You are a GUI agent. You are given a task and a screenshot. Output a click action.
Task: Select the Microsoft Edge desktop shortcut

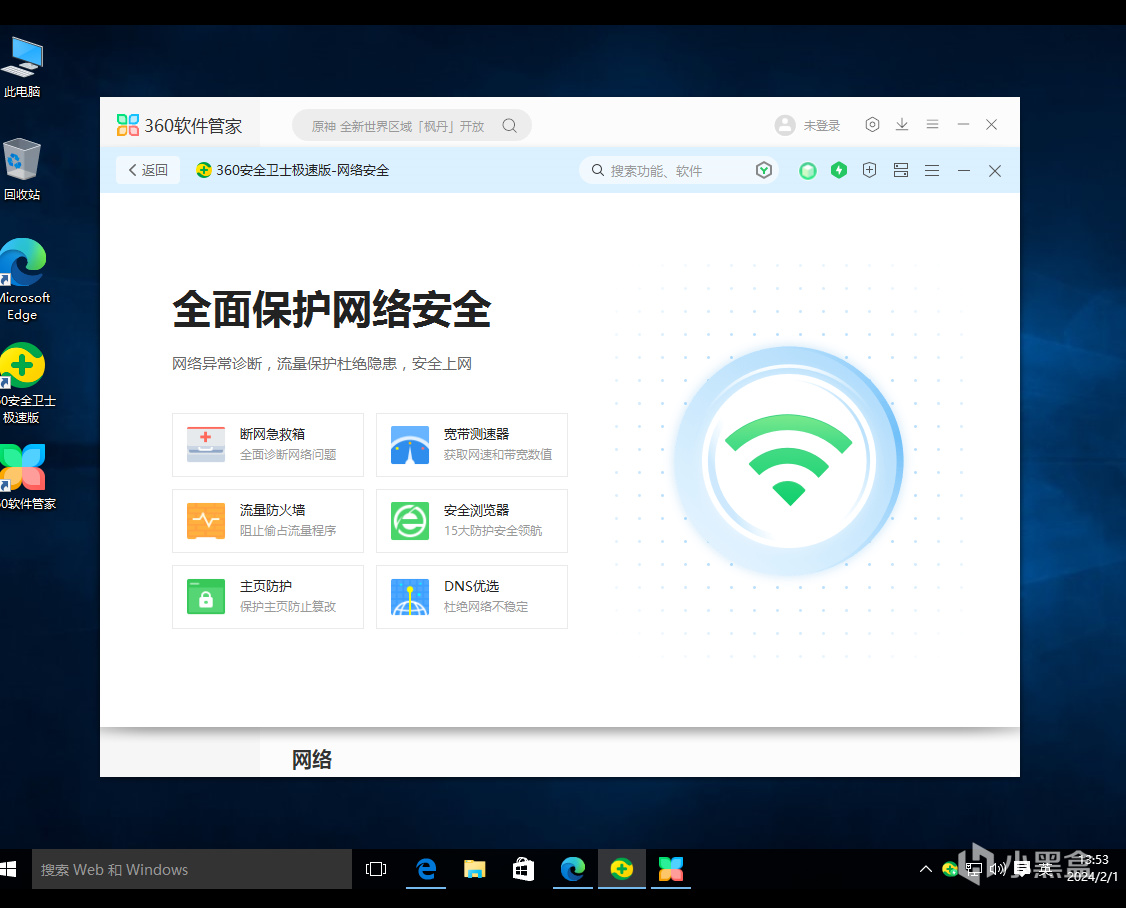(x=23, y=280)
